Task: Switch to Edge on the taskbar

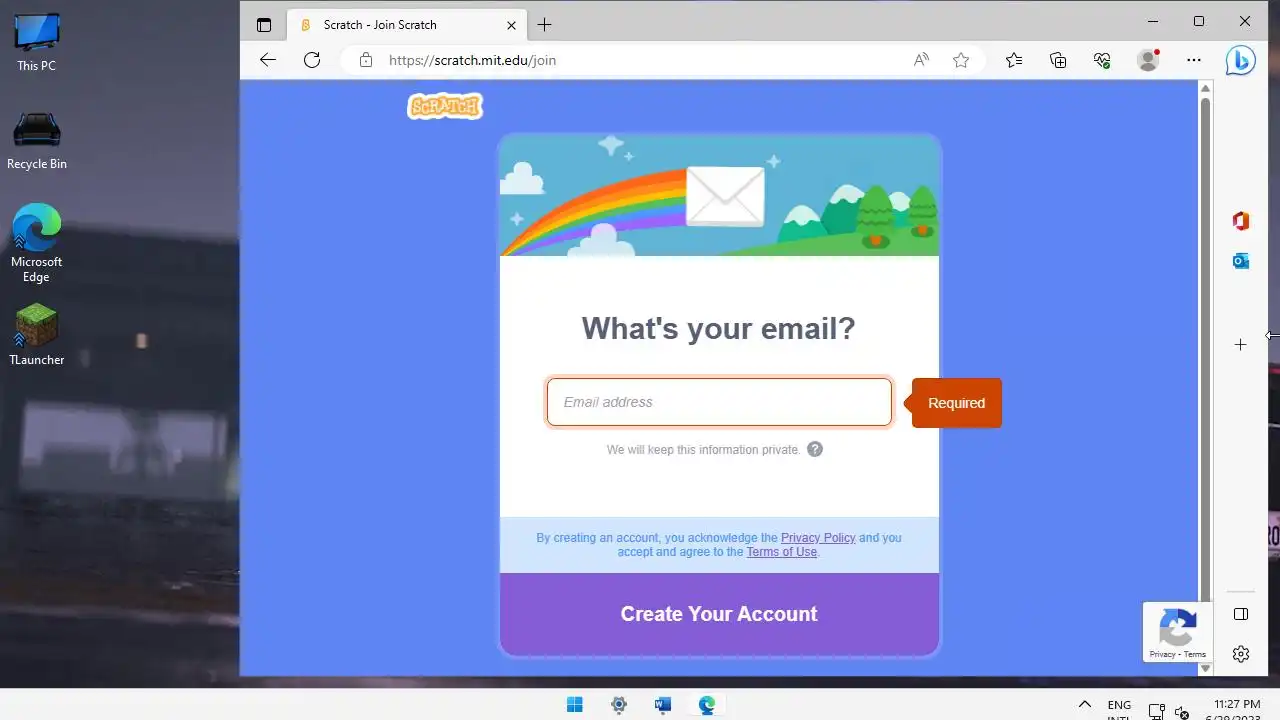Action: [x=707, y=705]
